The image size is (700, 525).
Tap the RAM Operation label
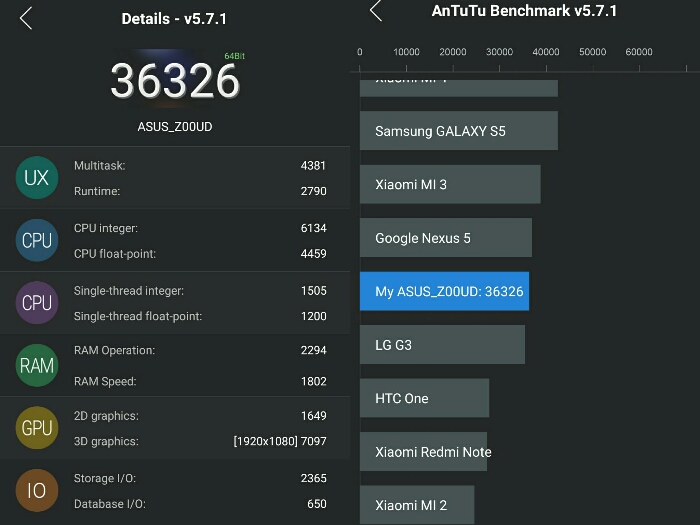click(x=114, y=350)
